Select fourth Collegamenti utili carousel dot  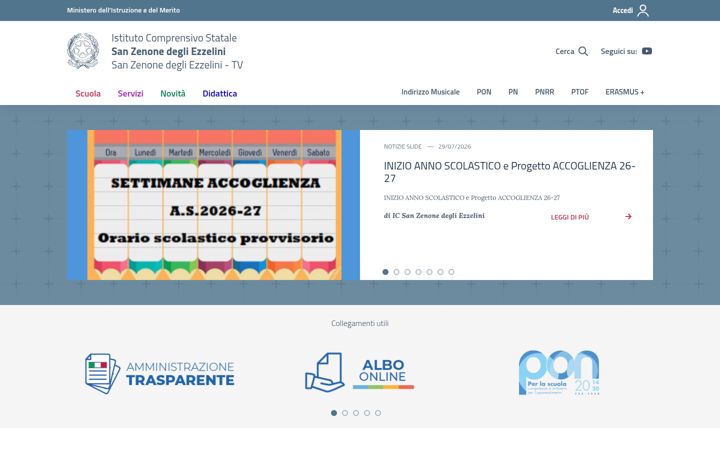(x=367, y=413)
